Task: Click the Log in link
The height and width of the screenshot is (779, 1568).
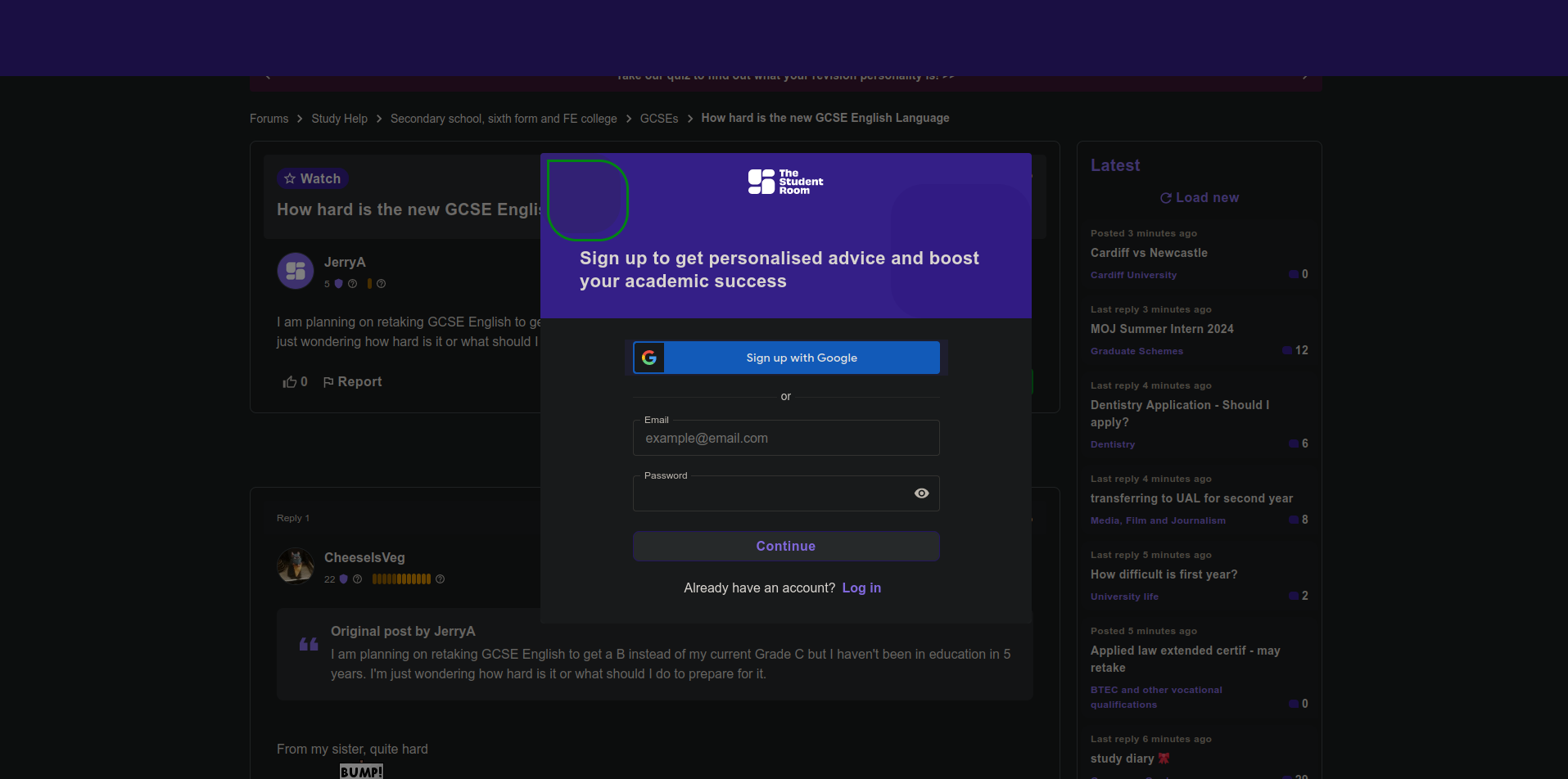Action: pyautogui.click(x=861, y=588)
